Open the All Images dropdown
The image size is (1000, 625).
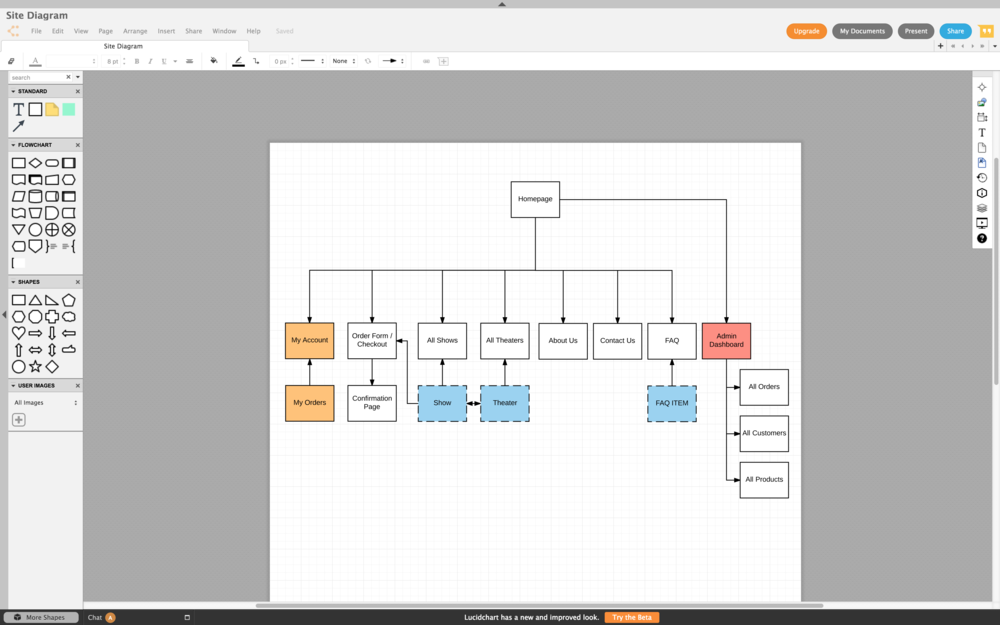point(45,402)
